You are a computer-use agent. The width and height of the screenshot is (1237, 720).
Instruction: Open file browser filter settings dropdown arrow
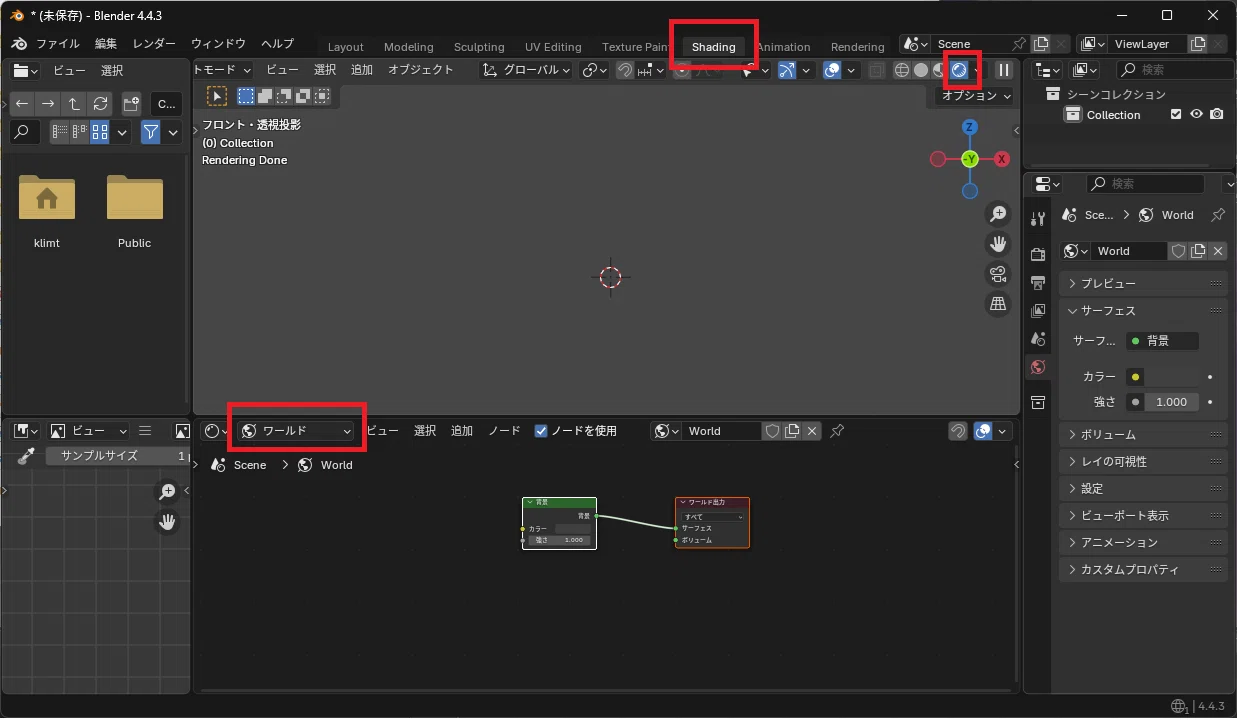[x=173, y=132]
